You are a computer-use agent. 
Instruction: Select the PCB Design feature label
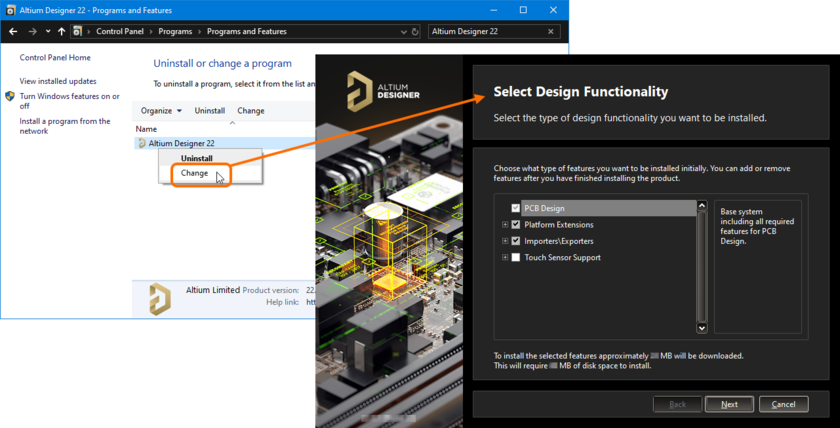click(x=544, y=208)
